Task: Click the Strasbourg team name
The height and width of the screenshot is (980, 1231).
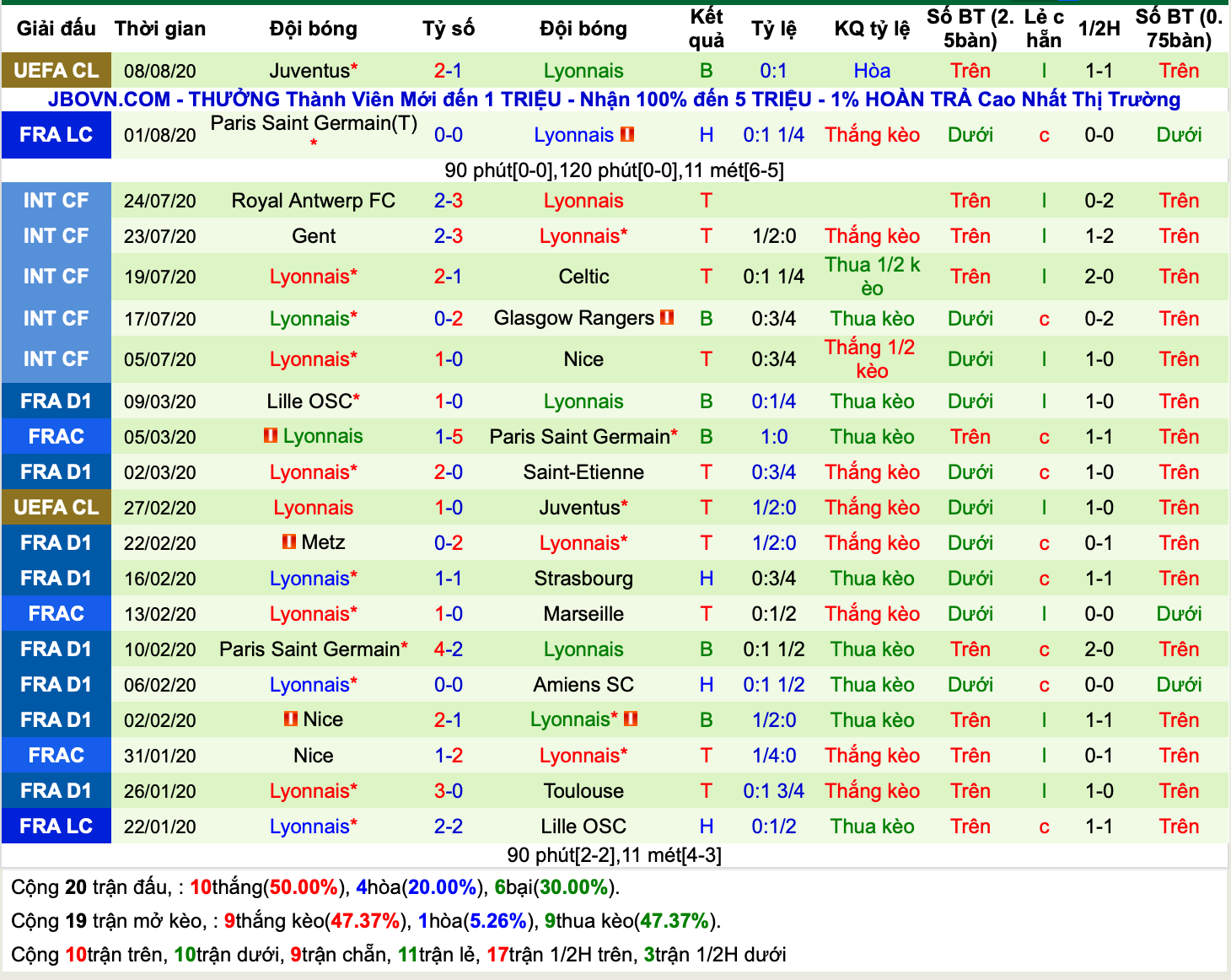Action: (x=583, y=579)
